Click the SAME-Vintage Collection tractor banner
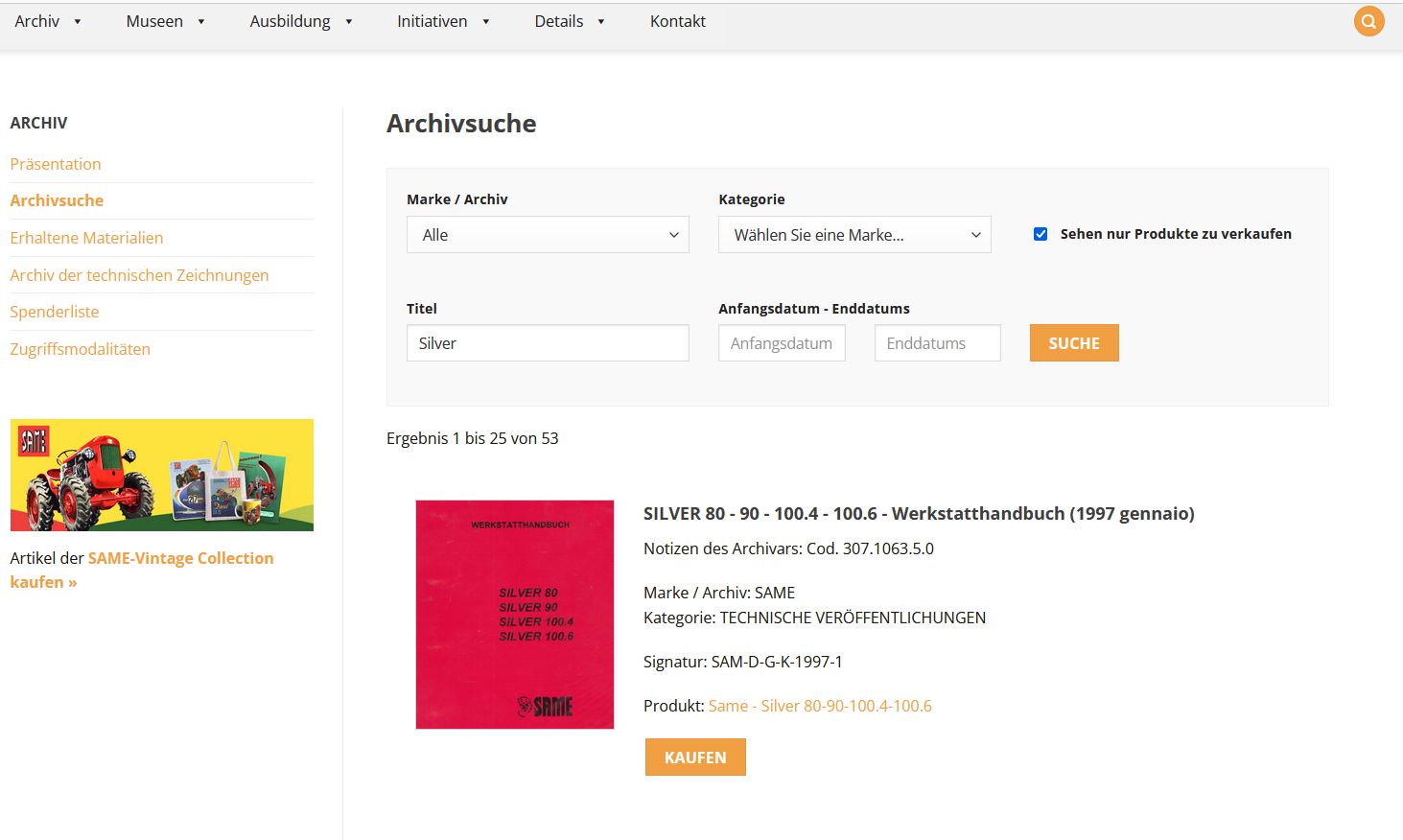The width and height of the screenshot is (1403, 840). [162, 475]
